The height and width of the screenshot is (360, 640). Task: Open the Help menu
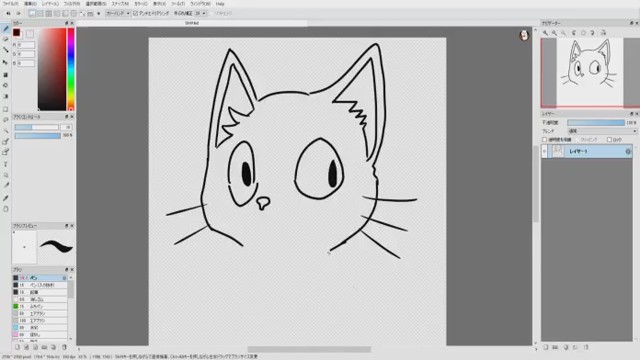click(x=220, y=4)
